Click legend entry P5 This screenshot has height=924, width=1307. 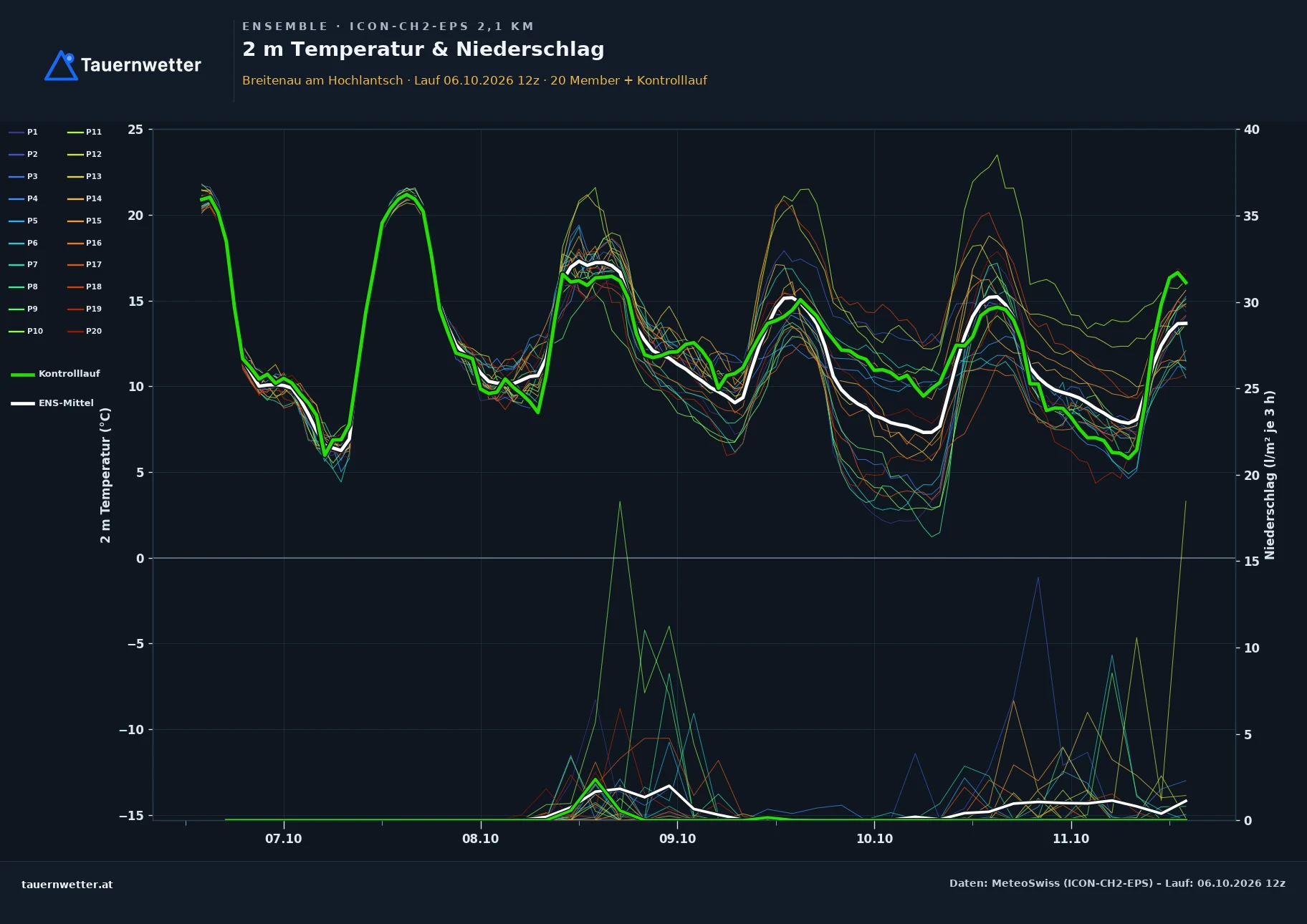click(x=24, y=221)
